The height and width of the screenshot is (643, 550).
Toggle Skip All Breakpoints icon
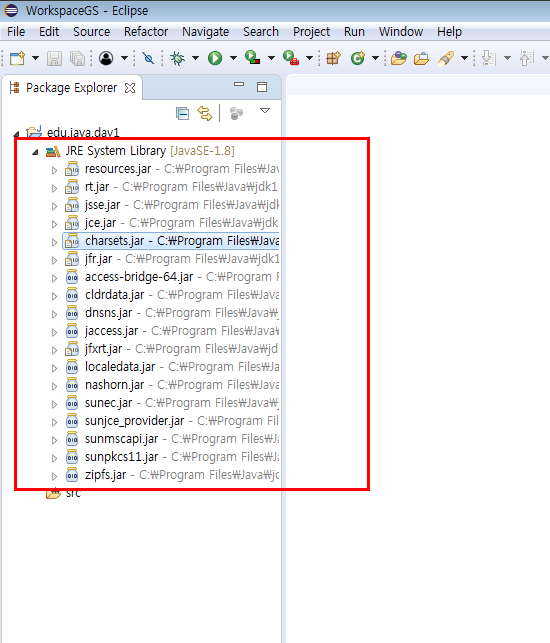(148, 58)
